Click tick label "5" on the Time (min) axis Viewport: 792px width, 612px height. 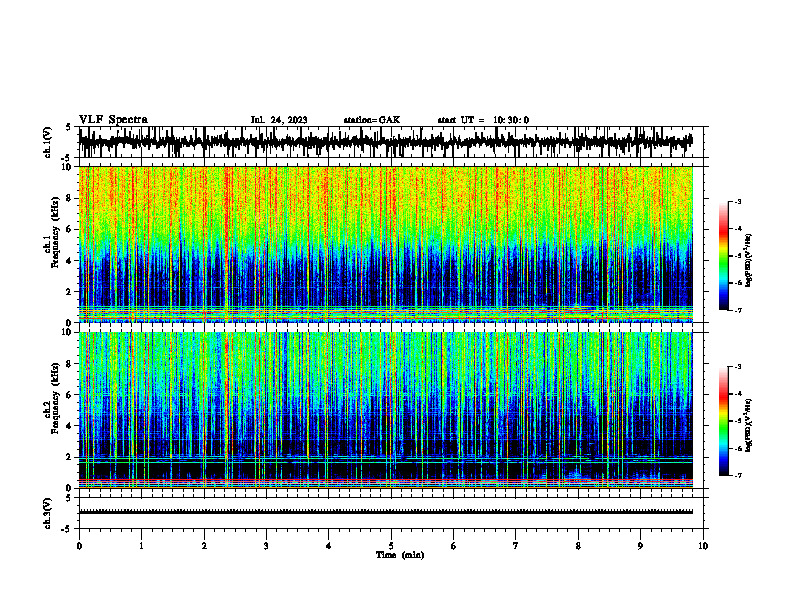391,546
